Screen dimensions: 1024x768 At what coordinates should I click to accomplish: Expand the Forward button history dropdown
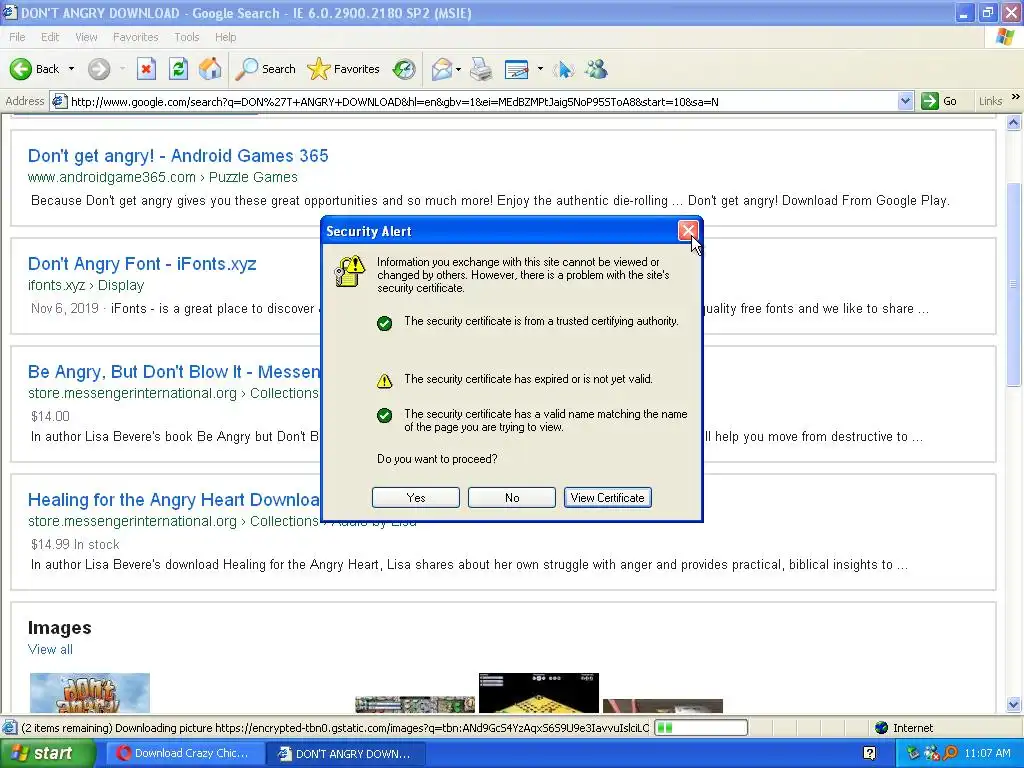click(x=122, y=69)
